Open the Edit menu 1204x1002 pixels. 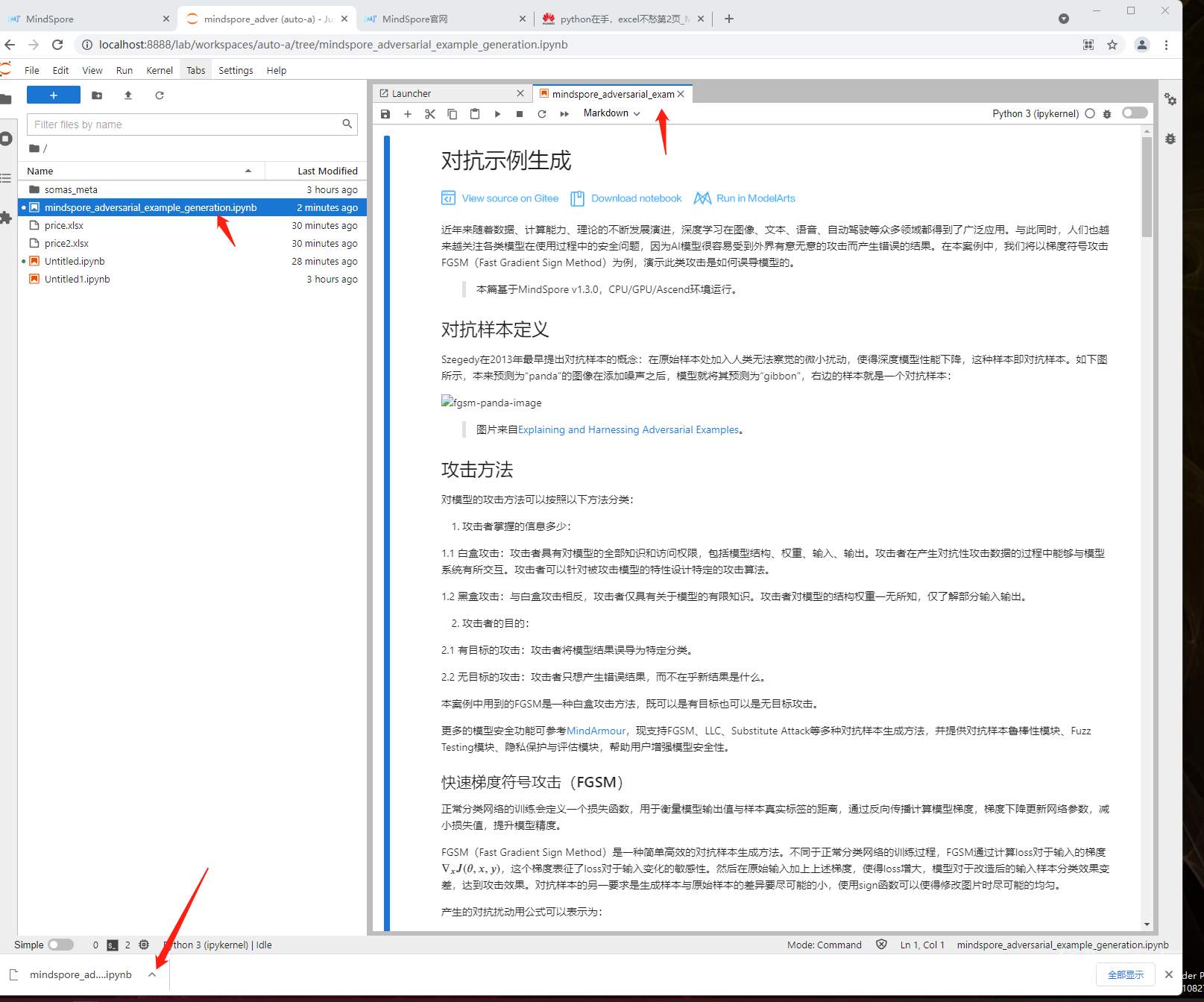coord(60,70)
